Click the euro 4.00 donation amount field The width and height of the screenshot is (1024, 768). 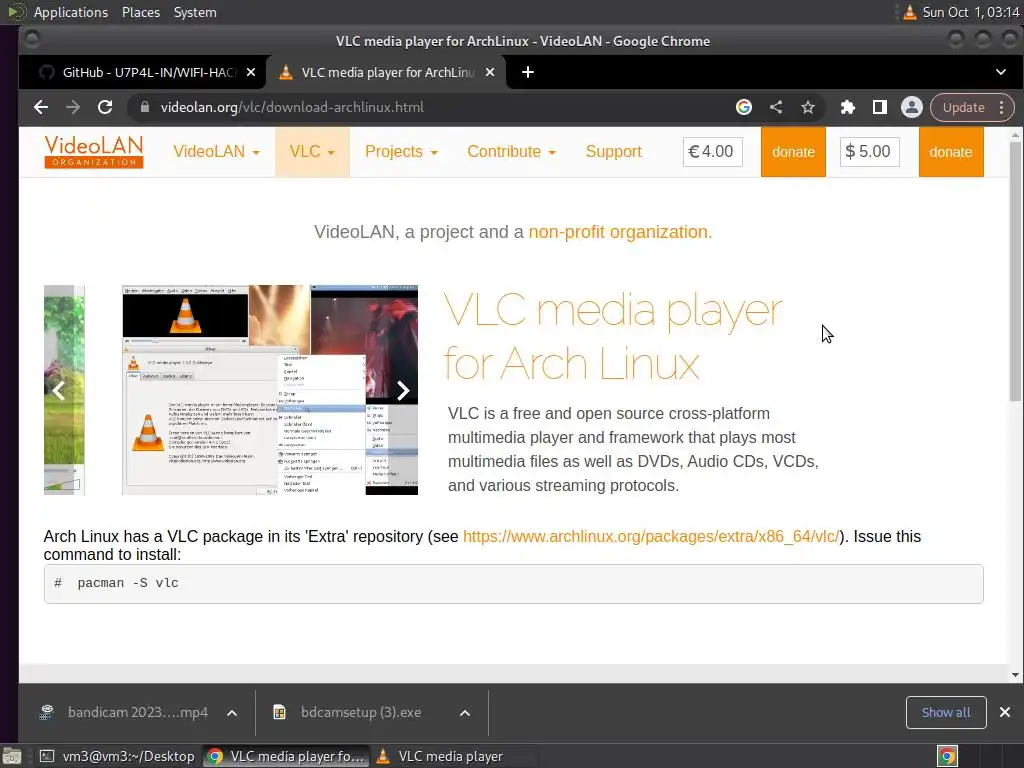(712, 152)
